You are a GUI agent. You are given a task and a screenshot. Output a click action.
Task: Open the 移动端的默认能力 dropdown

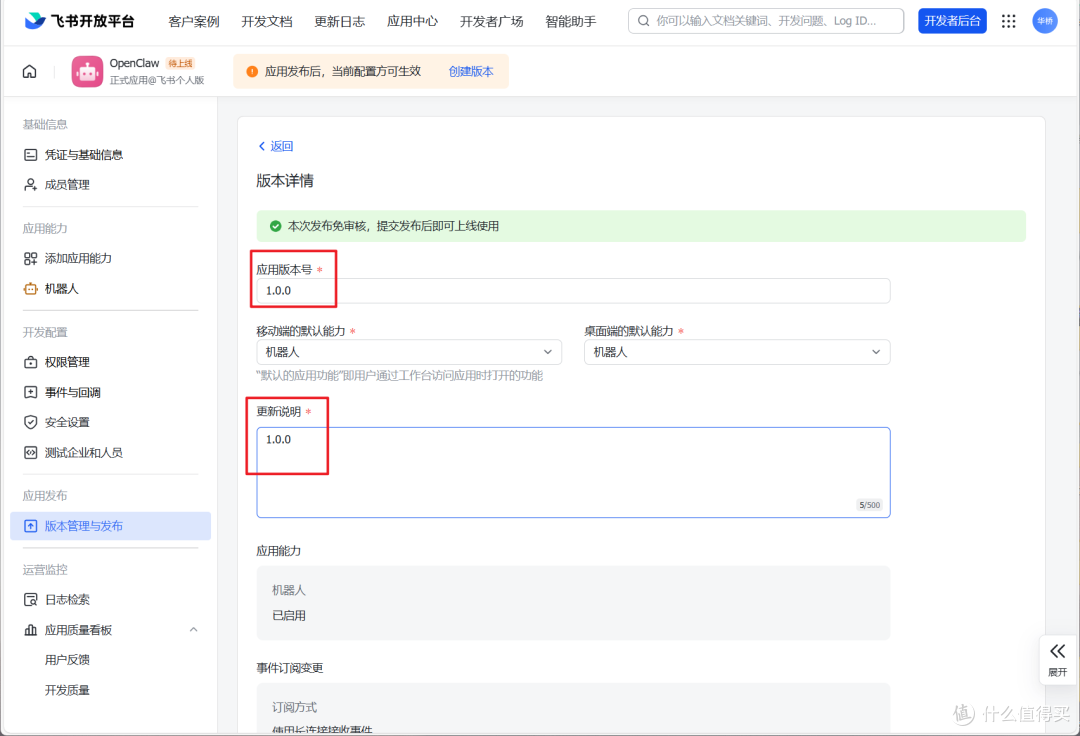pos(409,352)
